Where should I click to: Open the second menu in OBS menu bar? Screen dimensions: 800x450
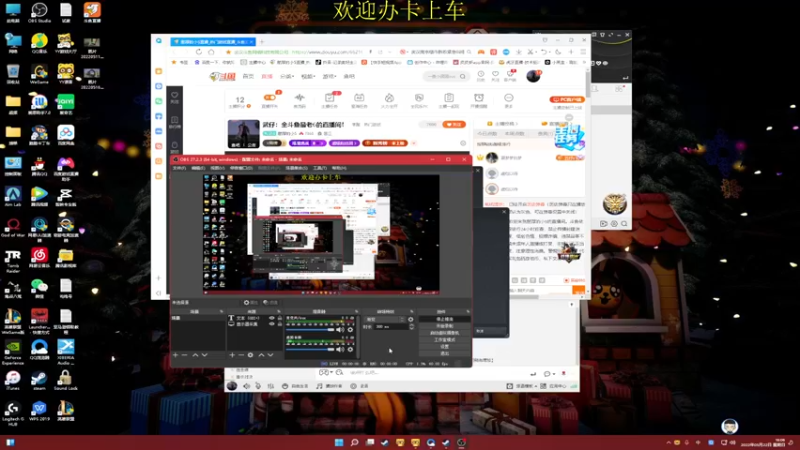[x=198, y=168]
